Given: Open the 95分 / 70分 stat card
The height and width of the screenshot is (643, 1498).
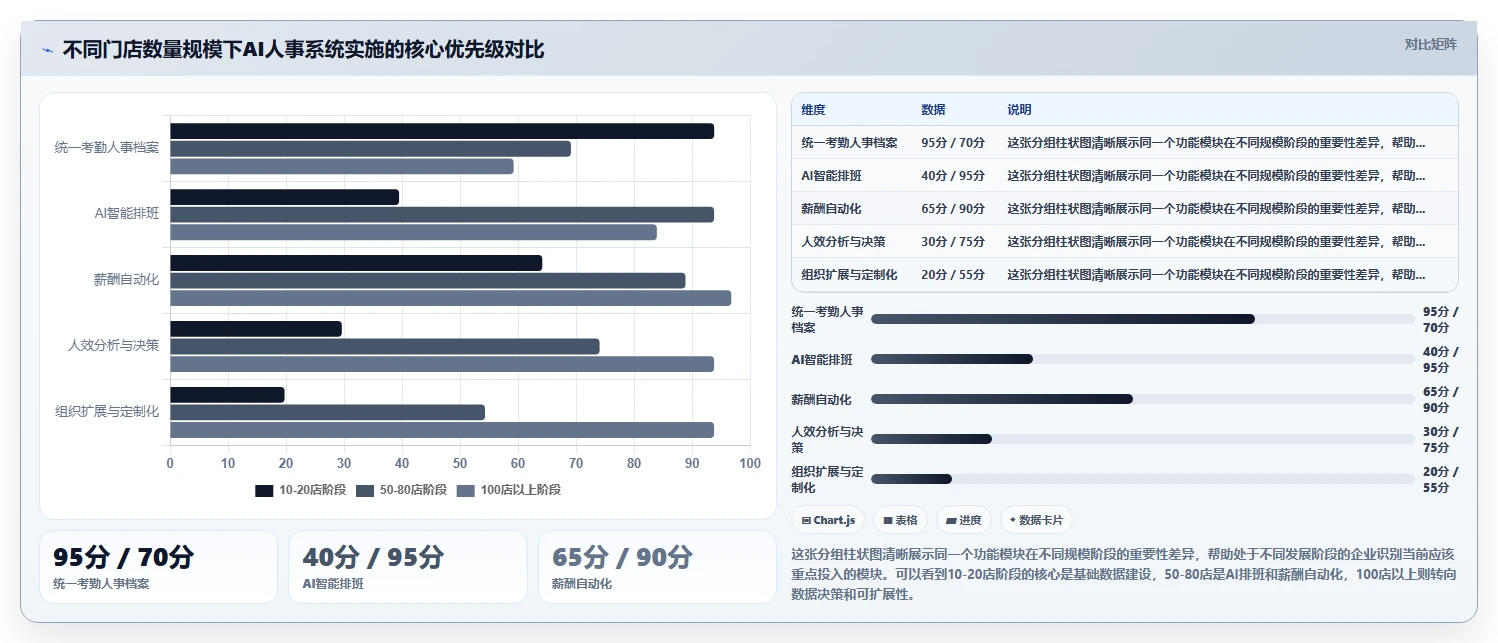Looking at the screenshot, I should tap(158, 567).
